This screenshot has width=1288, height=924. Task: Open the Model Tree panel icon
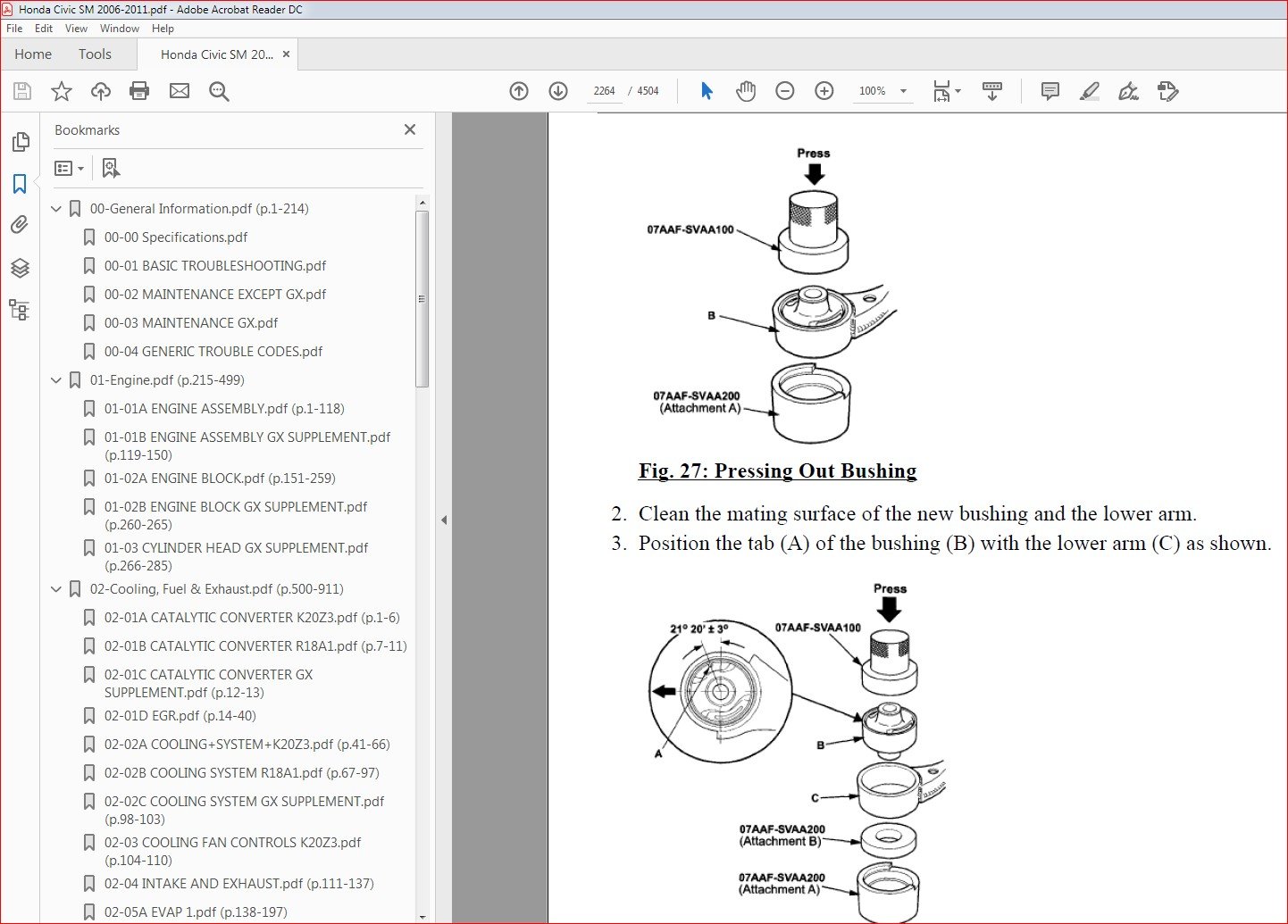(20, 310)
